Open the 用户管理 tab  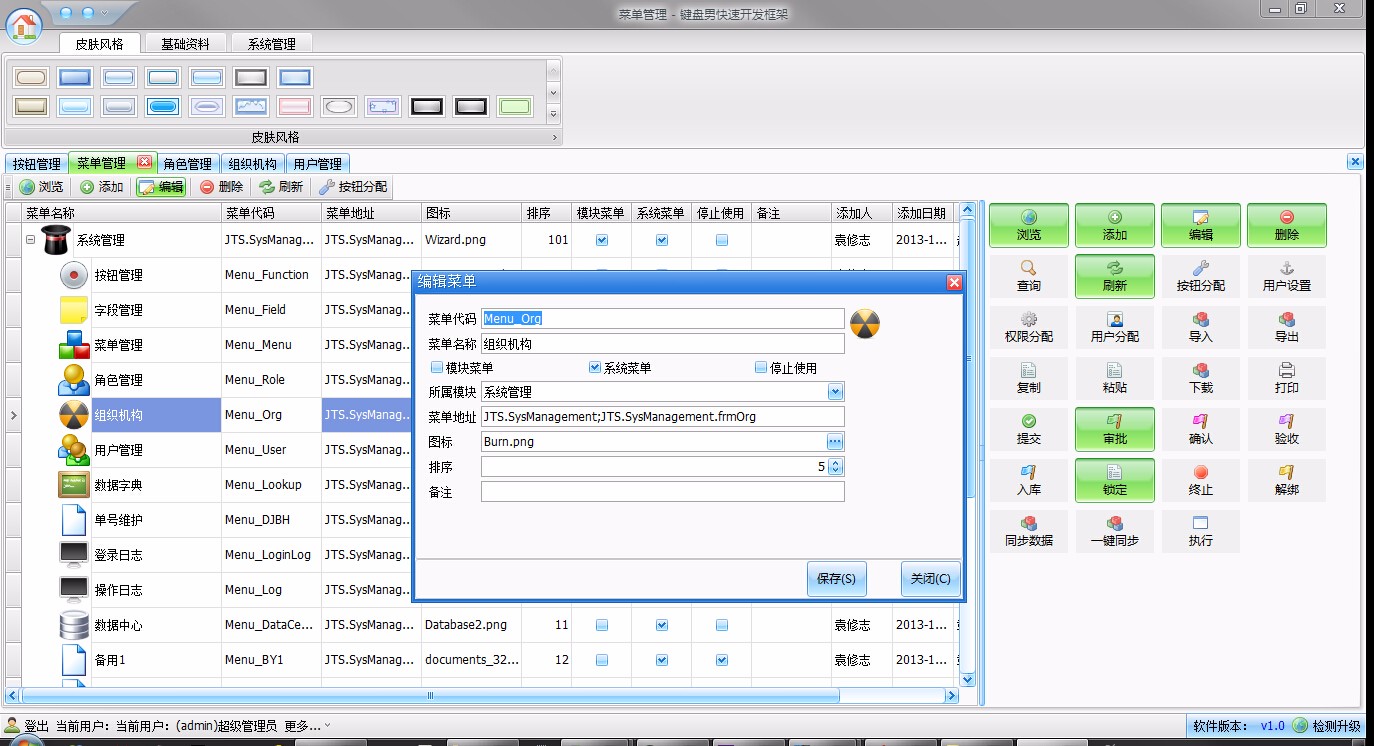(317, 162)
